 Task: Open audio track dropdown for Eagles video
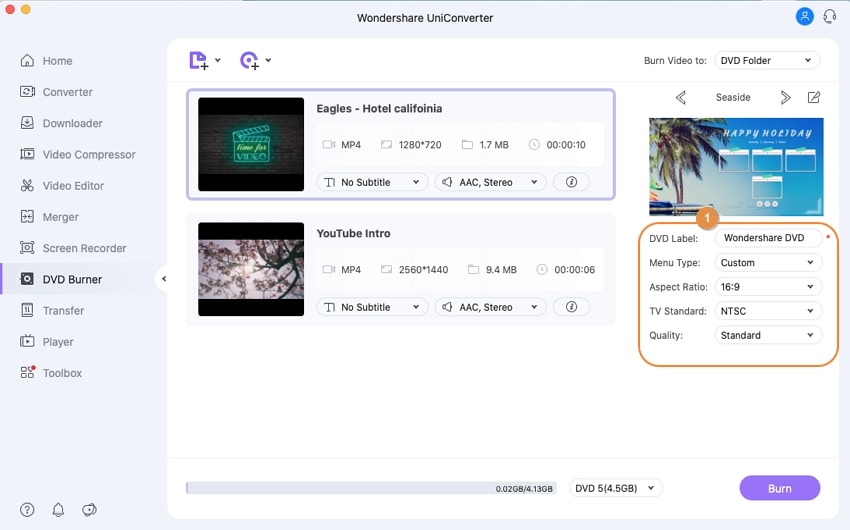490,182
